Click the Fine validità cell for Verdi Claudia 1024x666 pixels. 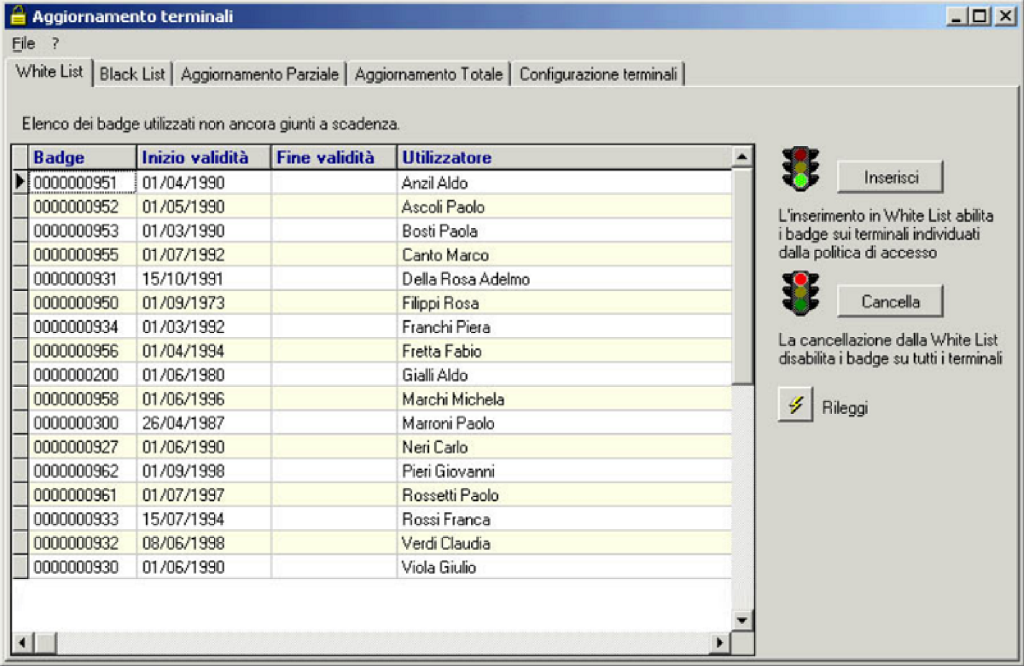333,543
